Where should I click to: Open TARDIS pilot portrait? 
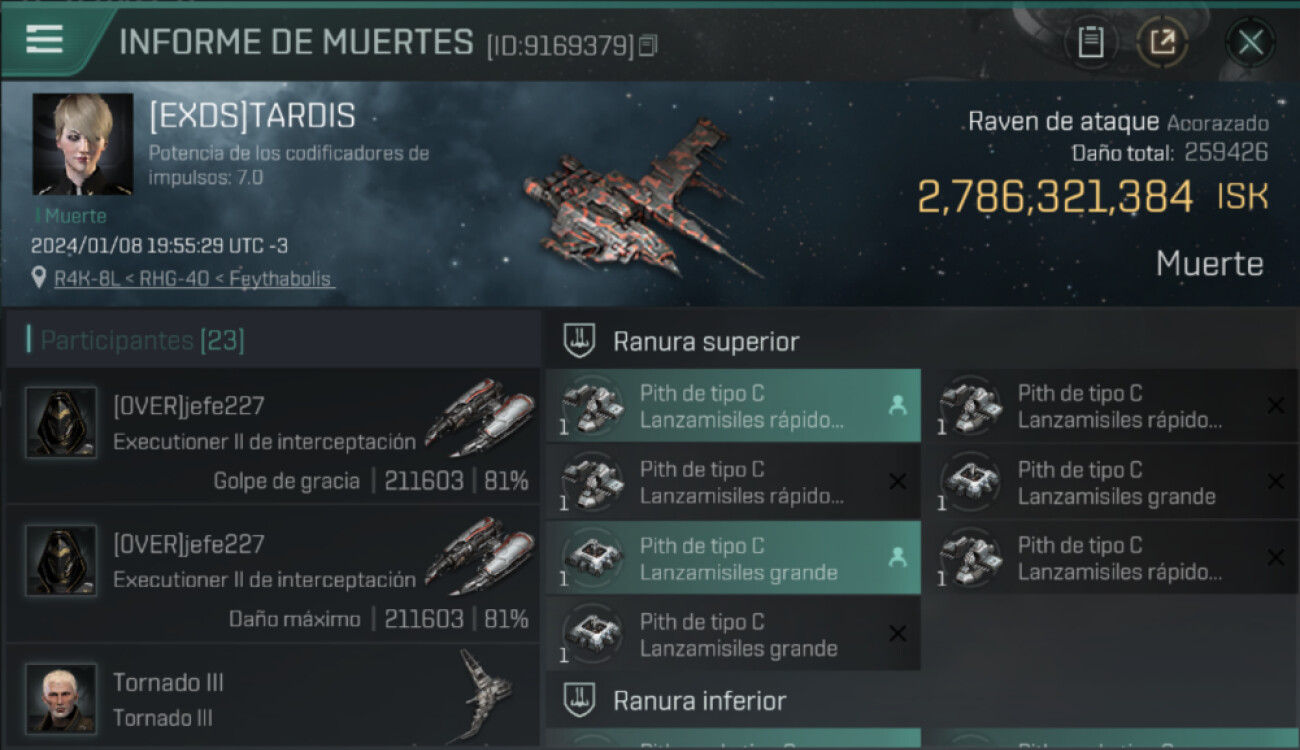[83, 144]
